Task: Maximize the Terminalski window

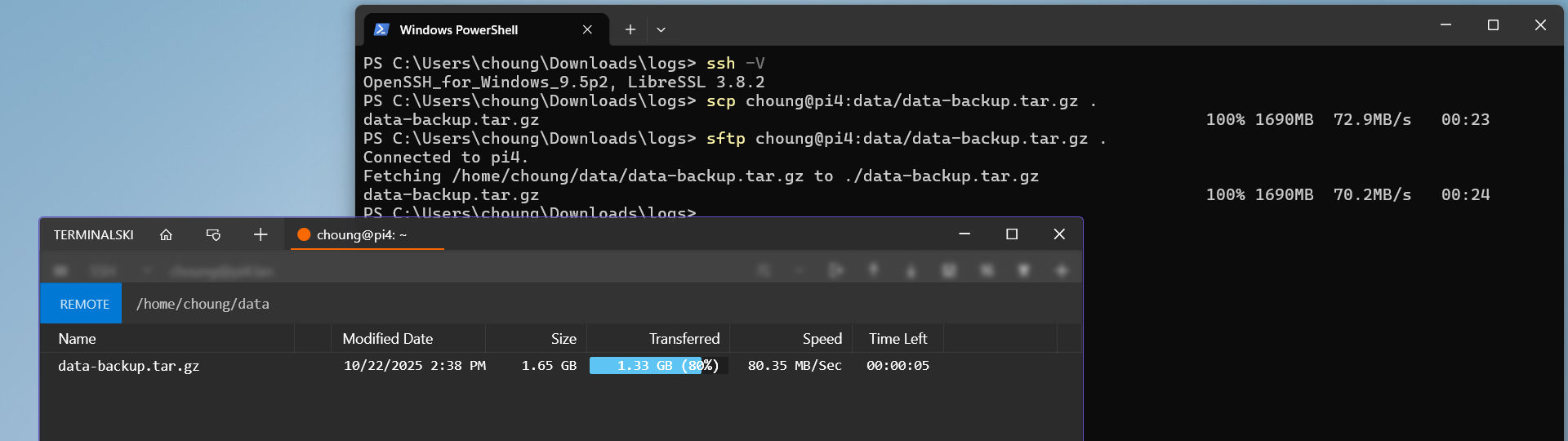Action: (1012, 234)
